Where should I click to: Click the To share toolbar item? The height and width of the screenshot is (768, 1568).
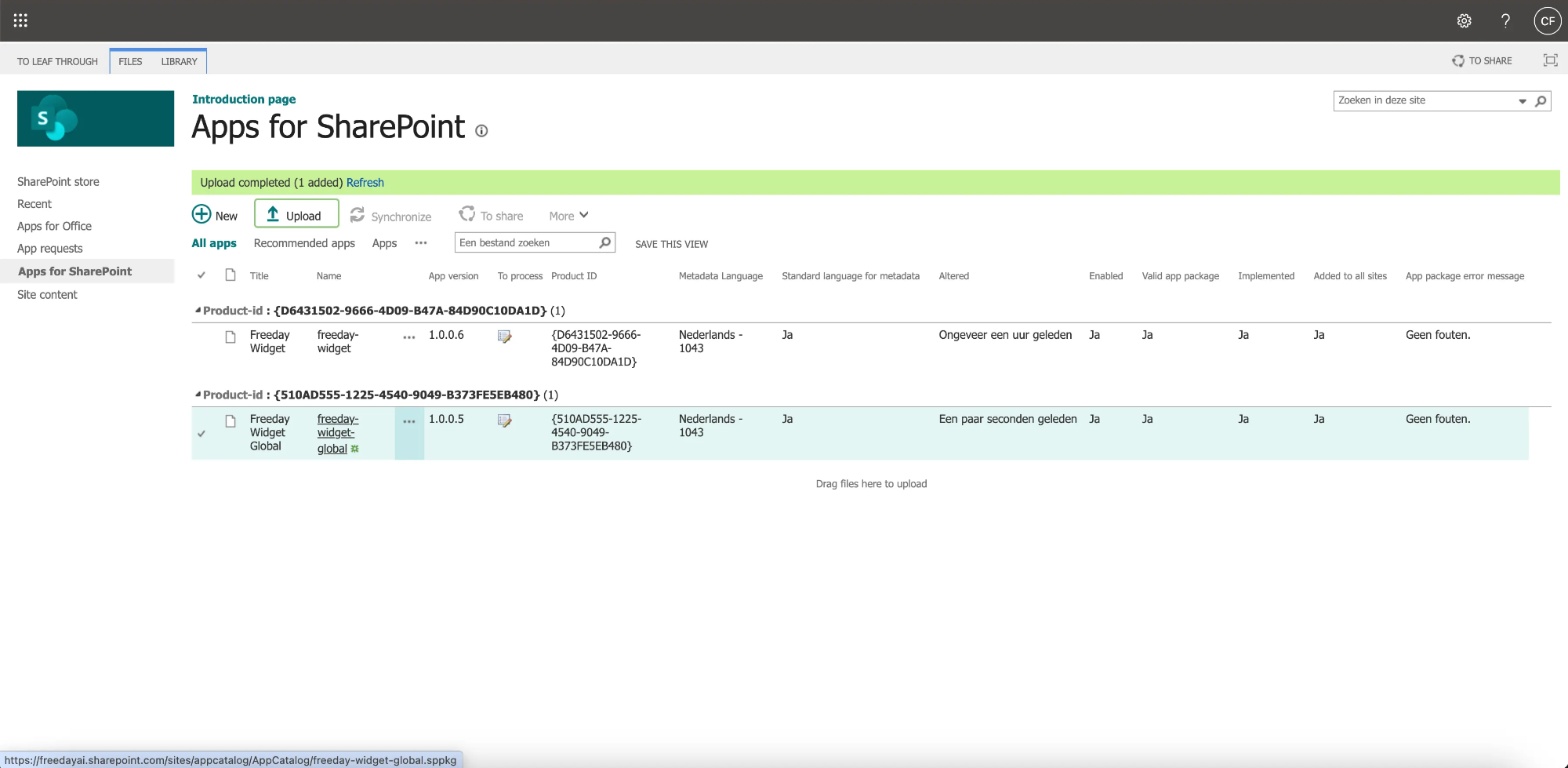click(491, 215)
